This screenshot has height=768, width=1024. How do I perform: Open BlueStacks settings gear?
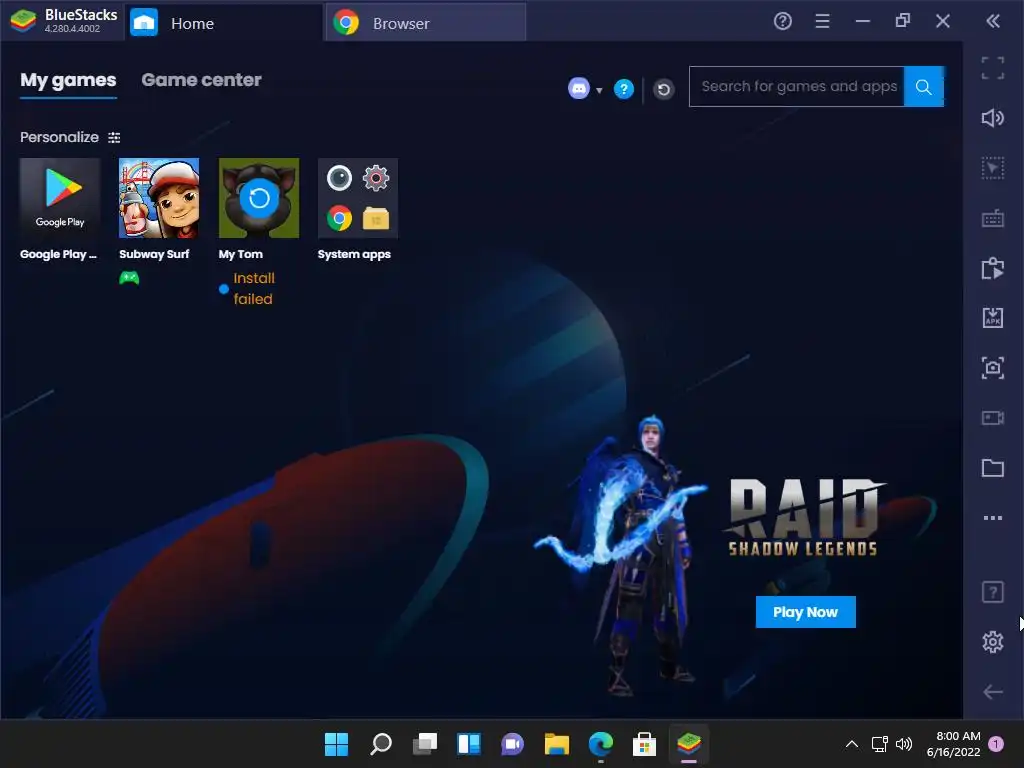click(x=993, y=642)
